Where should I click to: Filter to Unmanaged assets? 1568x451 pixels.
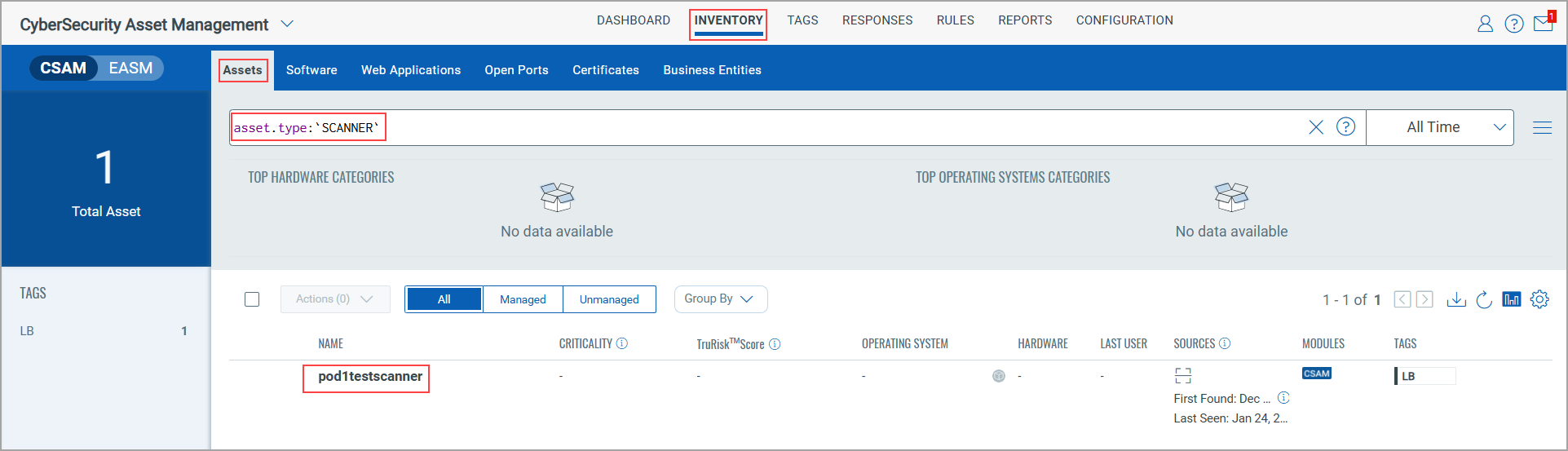[x=609, y=299]
